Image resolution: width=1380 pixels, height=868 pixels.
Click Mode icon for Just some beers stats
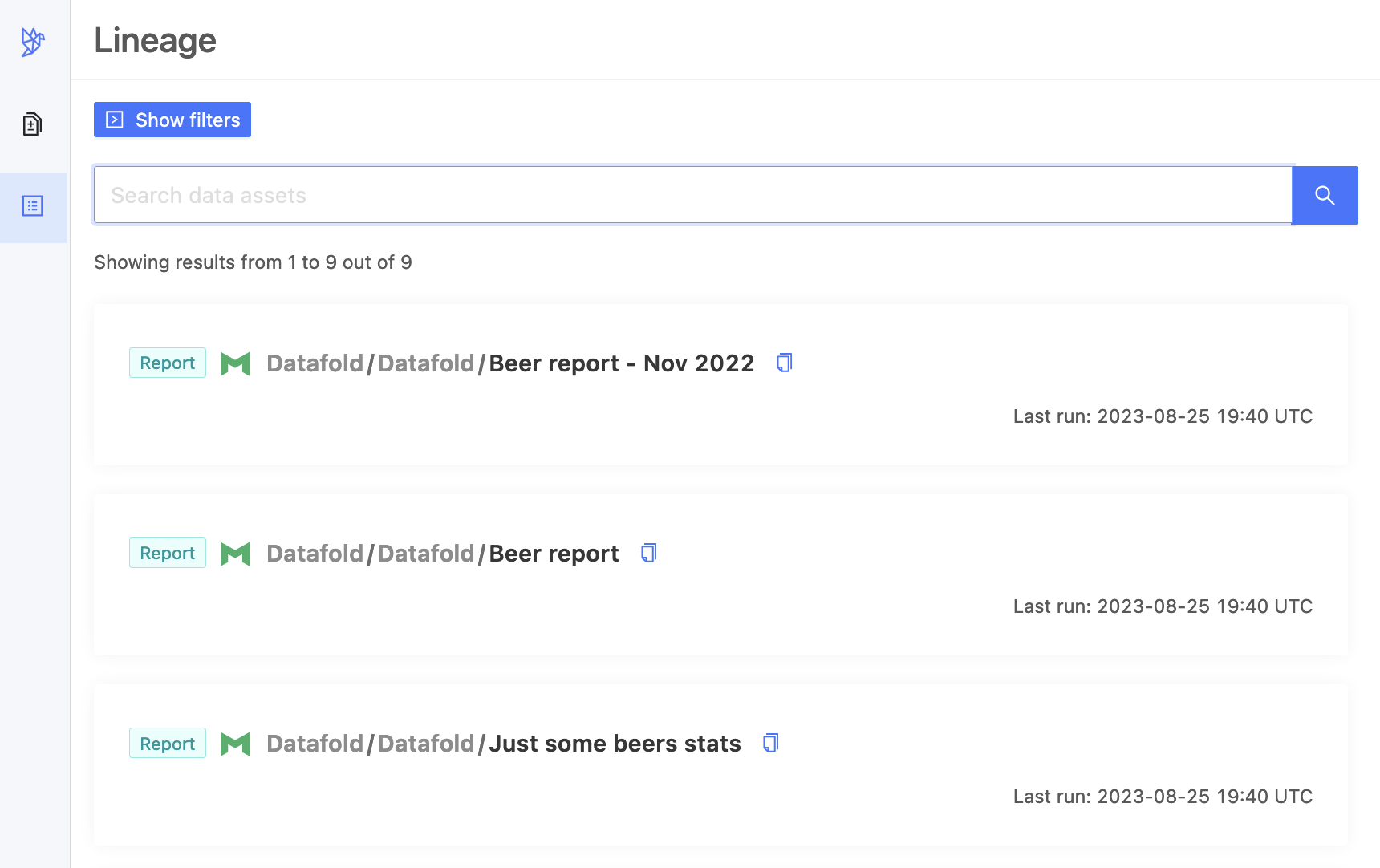235,744
